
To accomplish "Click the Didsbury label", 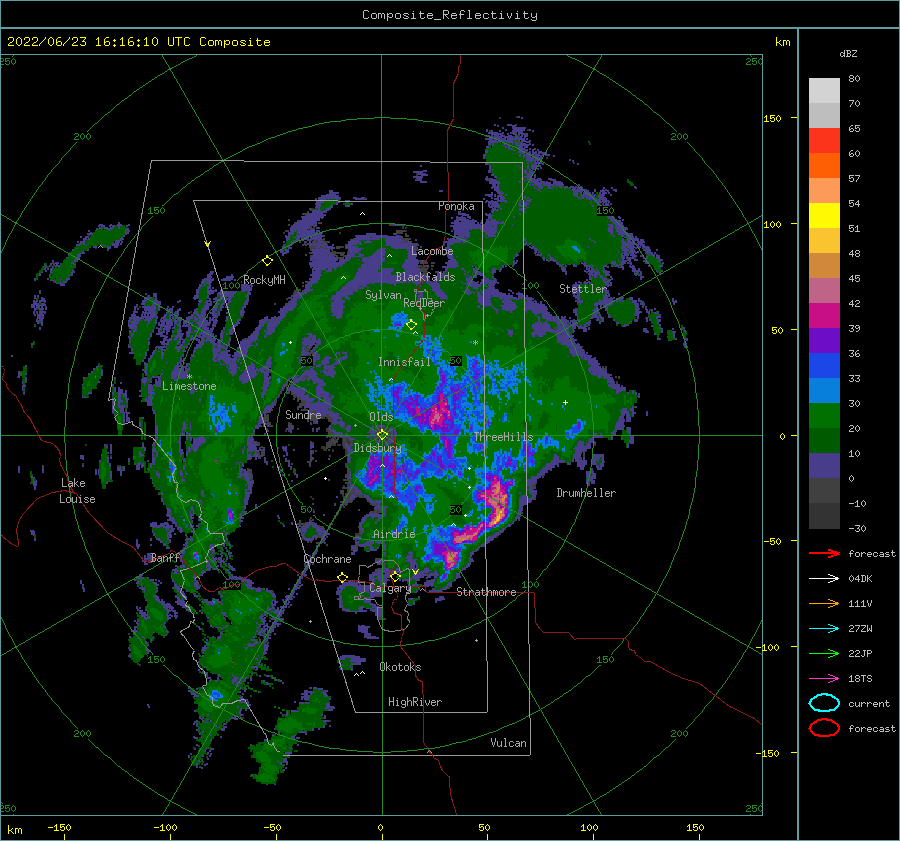I will (378, 448).
